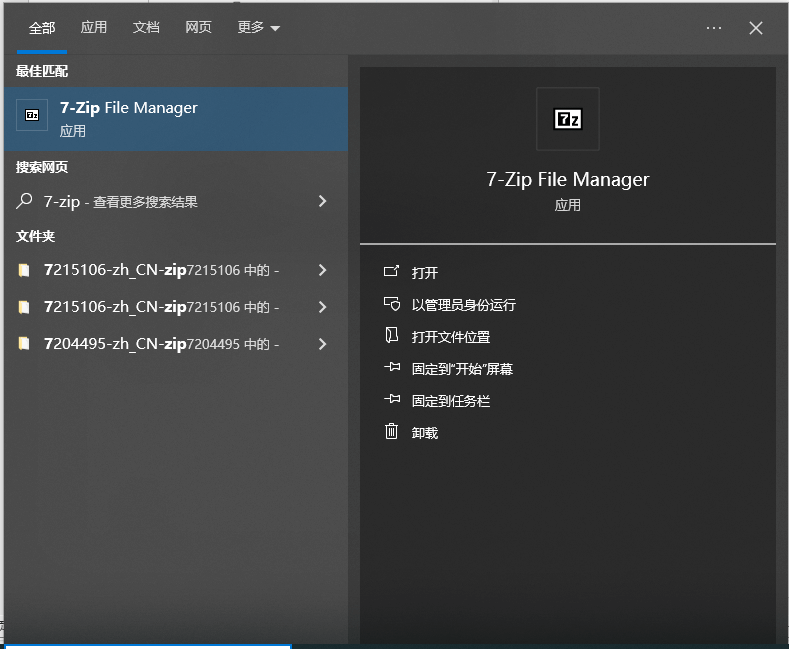Viewport: 789px width, 649px height.
Task: Expand the first 7215106-zh_CN-zip folder chevron
Action: (x=323, y=270)
